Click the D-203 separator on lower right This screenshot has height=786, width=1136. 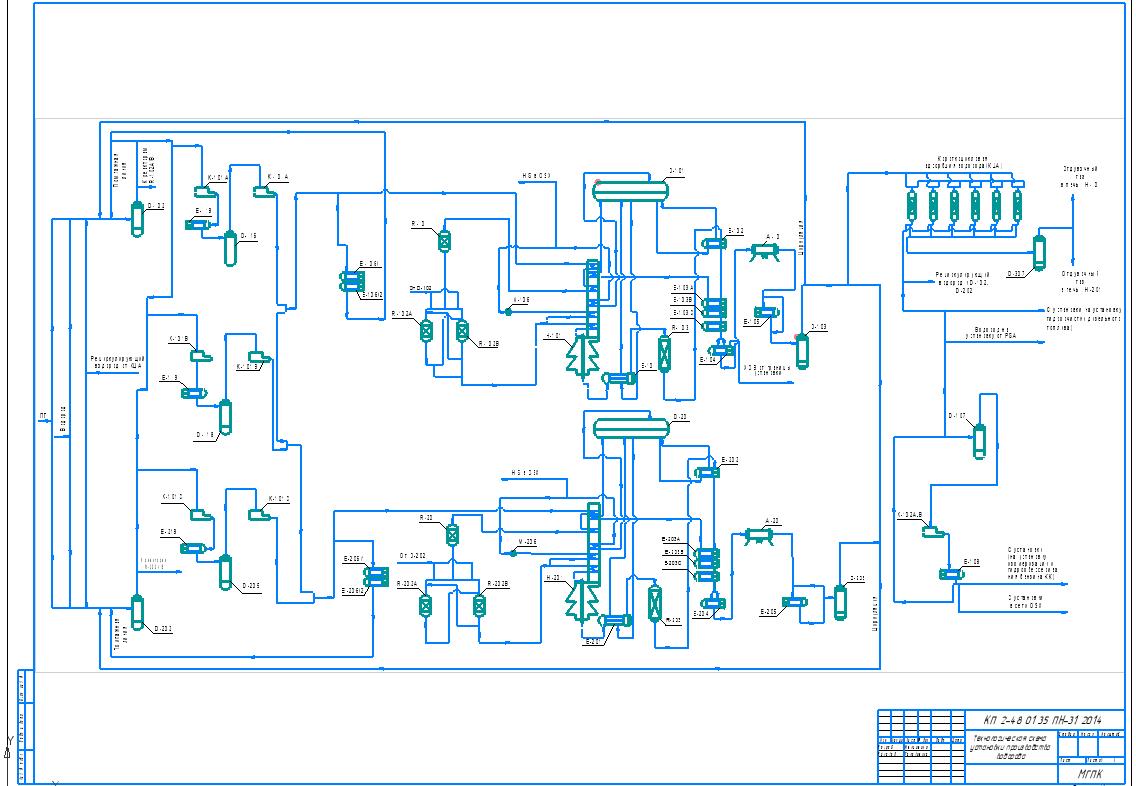click(x=840, y=600)
